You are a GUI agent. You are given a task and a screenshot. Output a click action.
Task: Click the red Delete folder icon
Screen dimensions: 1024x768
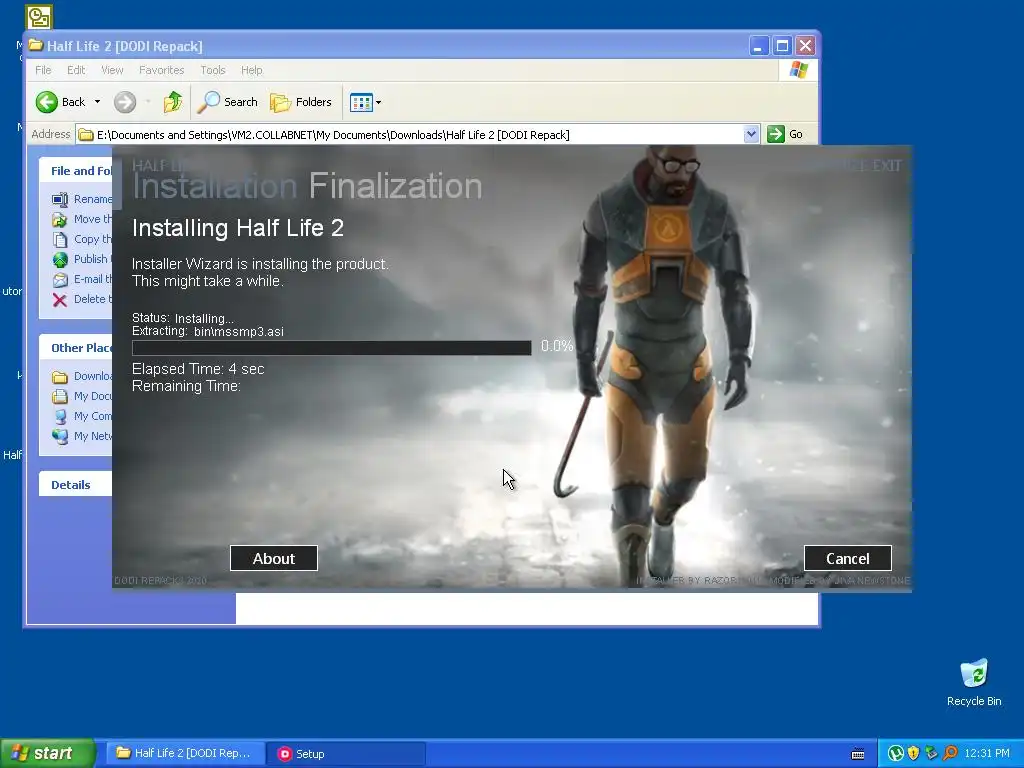click(60, 300)
